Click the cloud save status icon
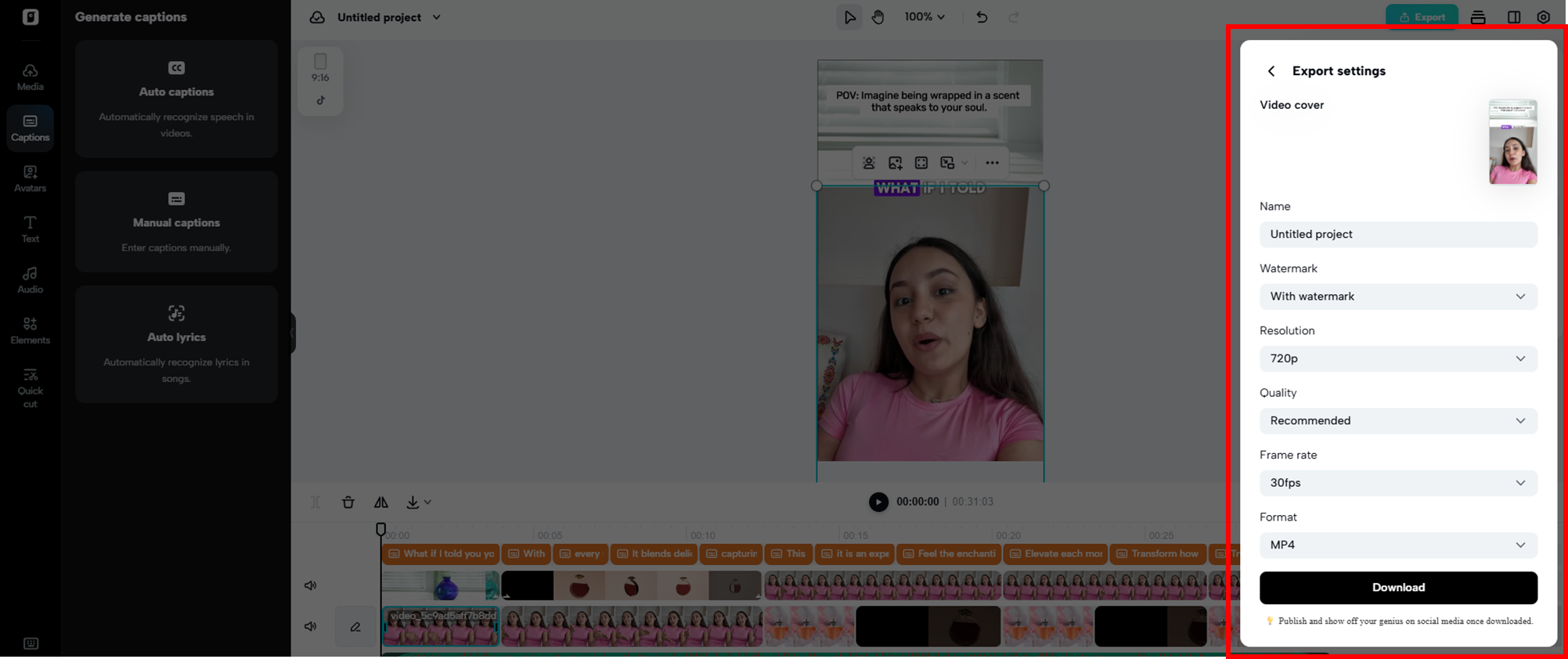 coord(317,17)
